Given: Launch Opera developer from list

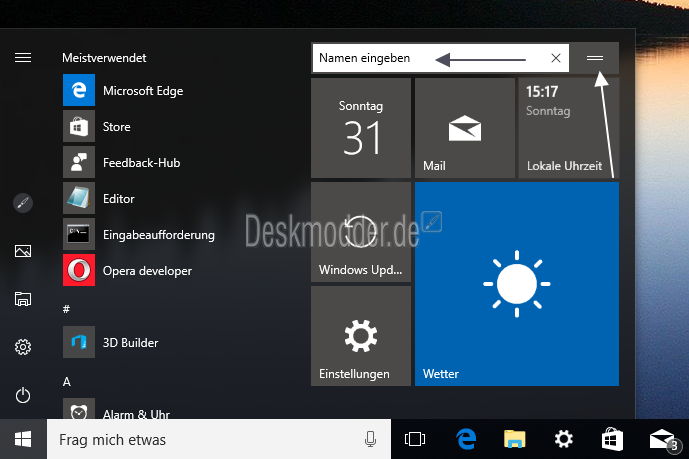Looking at the screenshot, I should [127, 271].
